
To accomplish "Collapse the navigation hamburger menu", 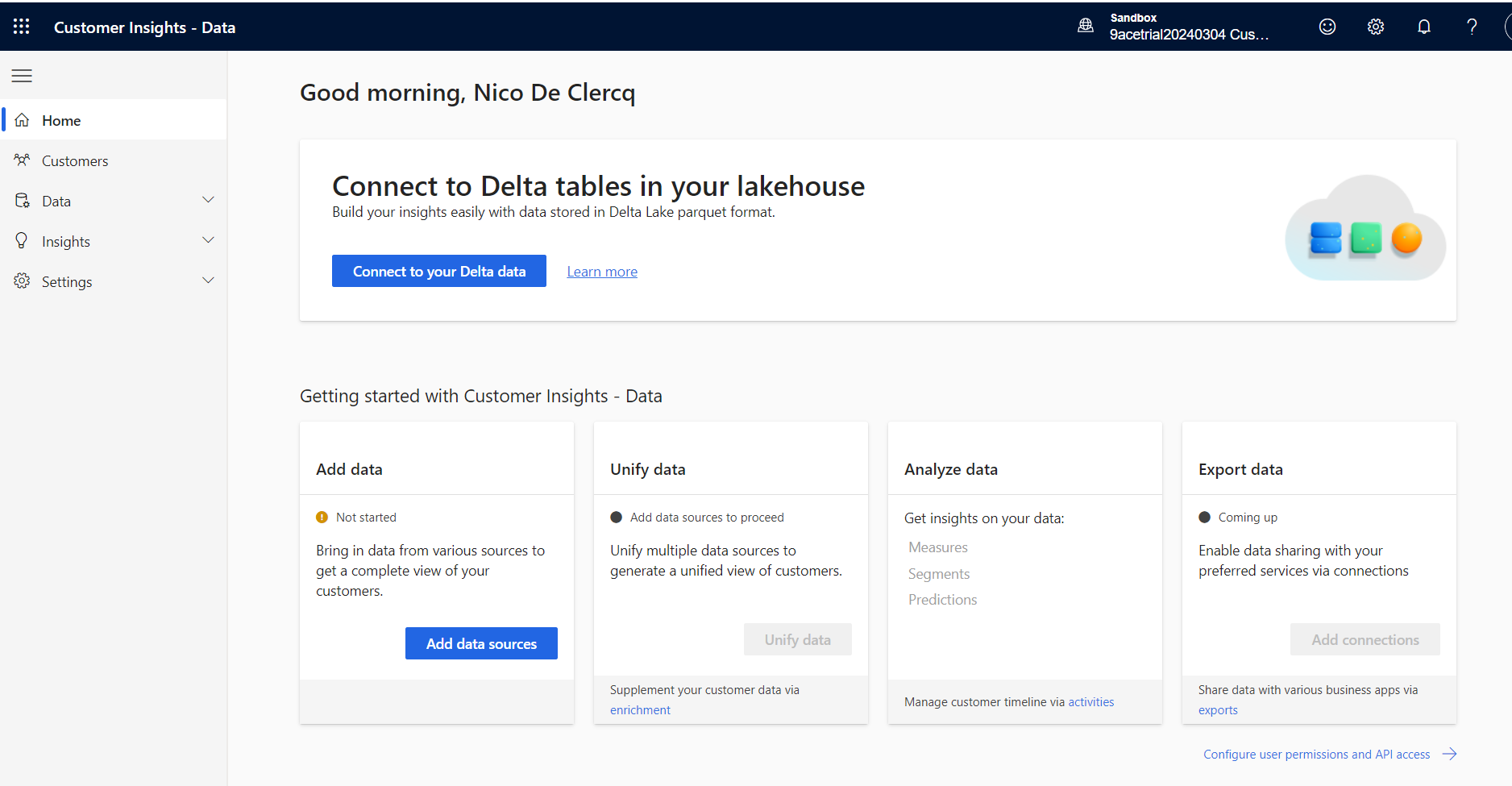I will (x=22, y=76).
